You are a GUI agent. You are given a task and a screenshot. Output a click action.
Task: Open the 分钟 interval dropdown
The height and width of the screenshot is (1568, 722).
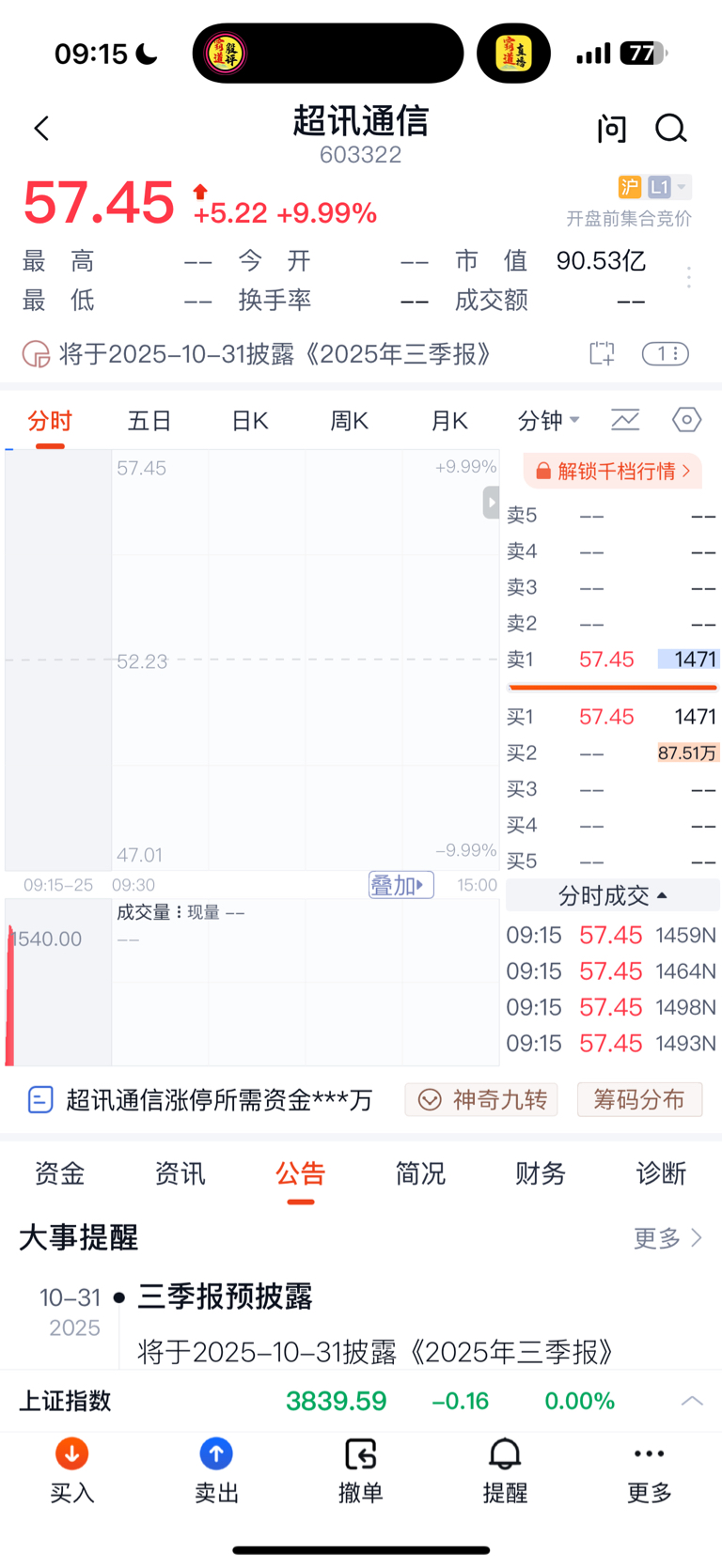pos(549,421)
